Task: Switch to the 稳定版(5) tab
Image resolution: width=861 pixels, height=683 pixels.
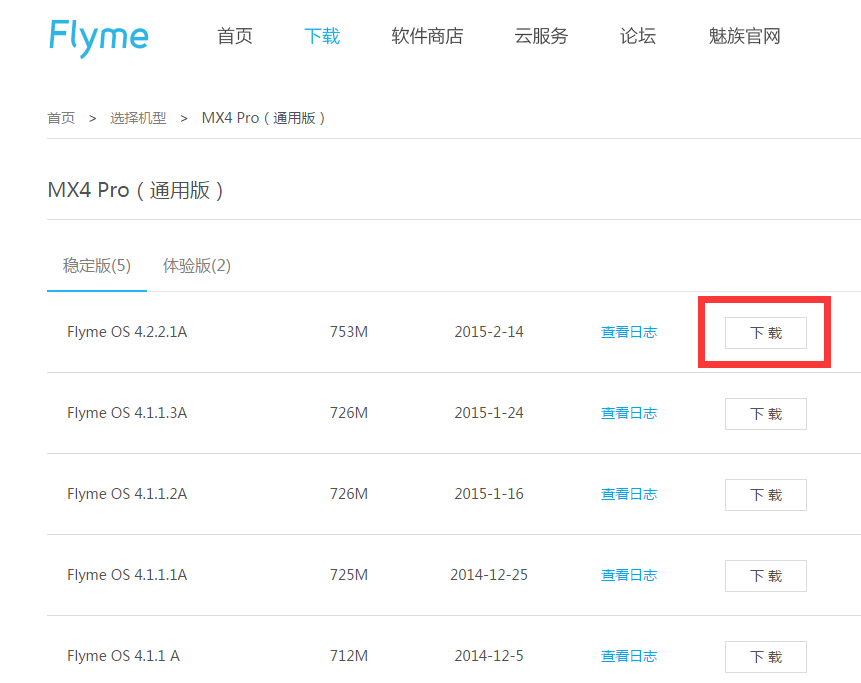Action: click(x=97, y=266)
